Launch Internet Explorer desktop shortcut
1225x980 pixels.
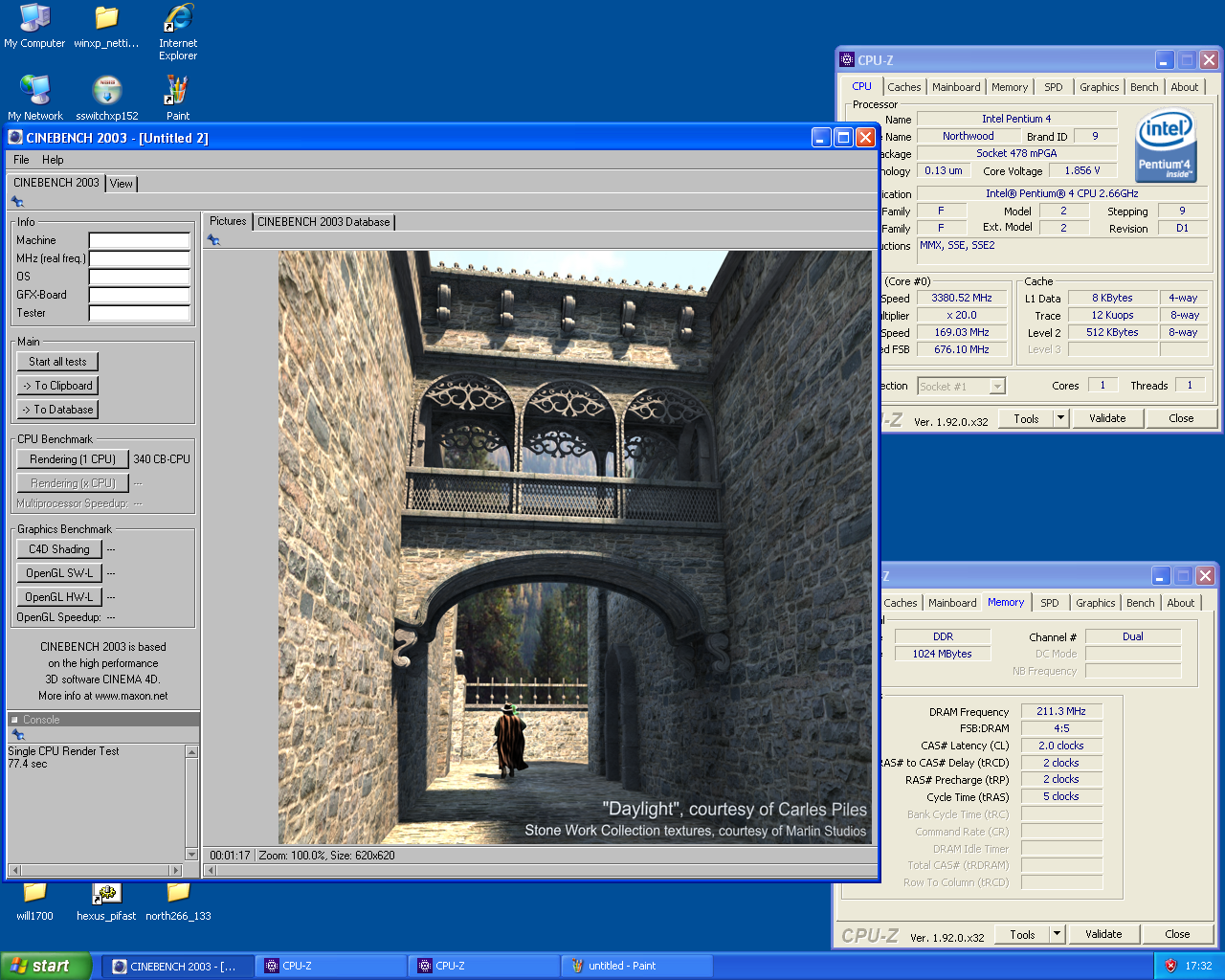pos(178,33)
